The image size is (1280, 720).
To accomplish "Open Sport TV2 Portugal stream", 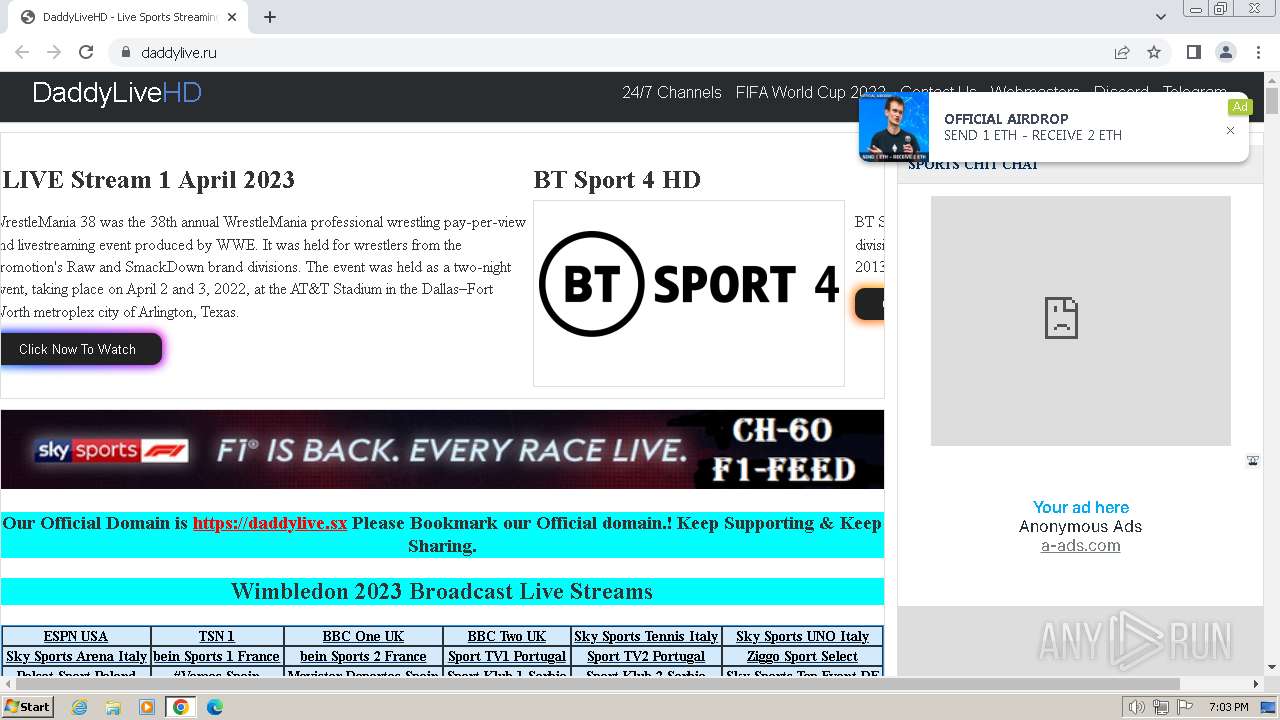I will [x=646, y=656].
